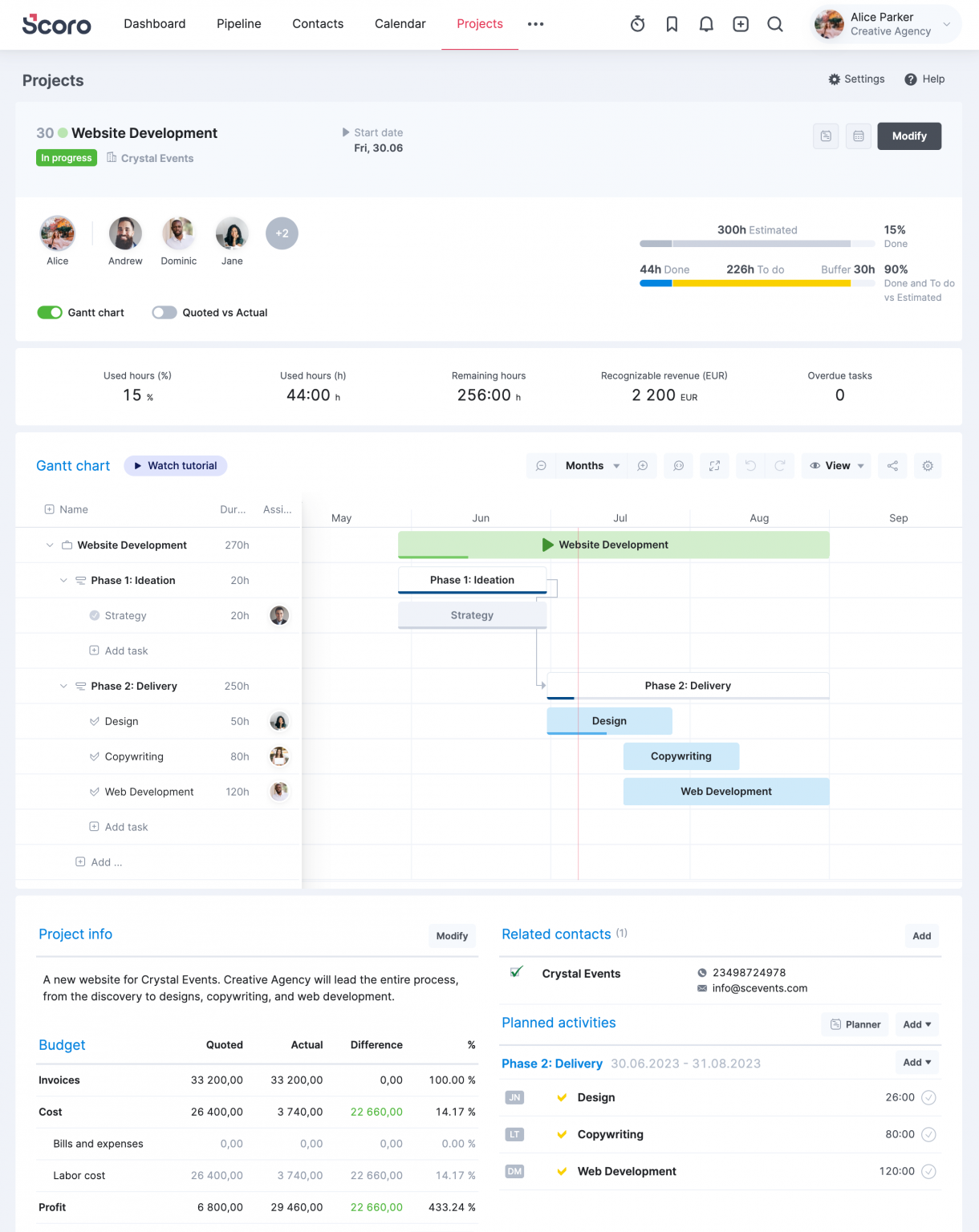Open the View options dropdown

[x=836, y=465]
